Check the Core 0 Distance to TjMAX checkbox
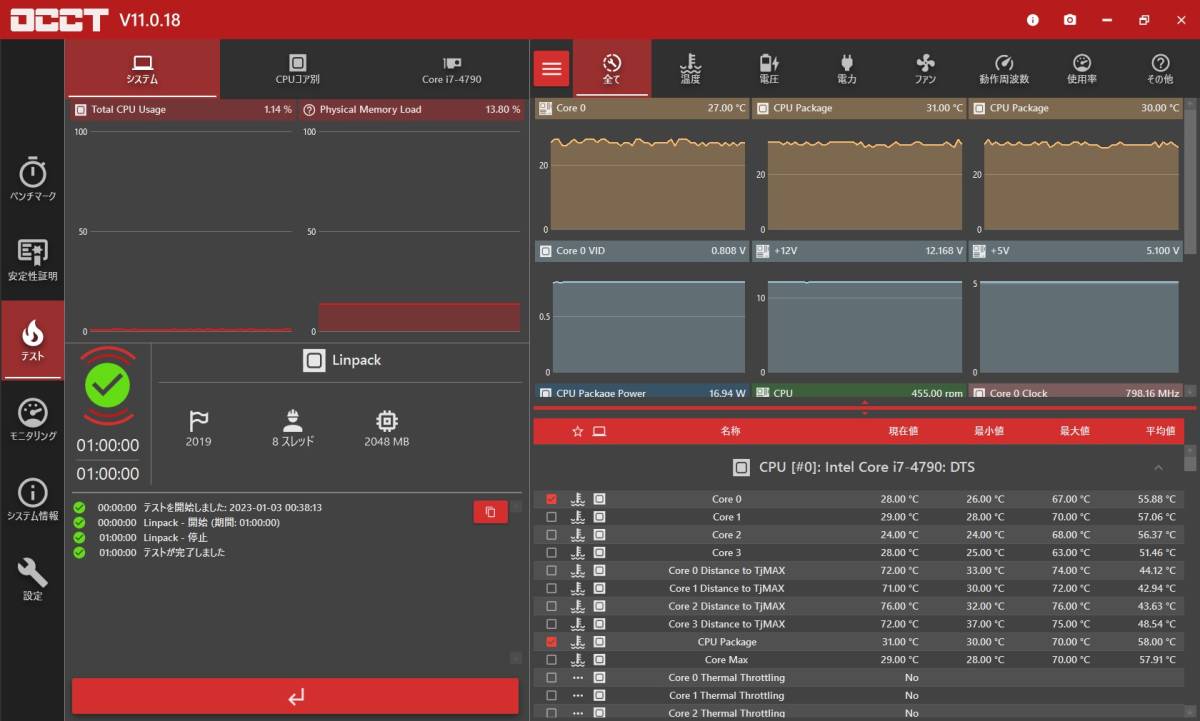Viewport: 1200px width, 721px height. [551, 571]
